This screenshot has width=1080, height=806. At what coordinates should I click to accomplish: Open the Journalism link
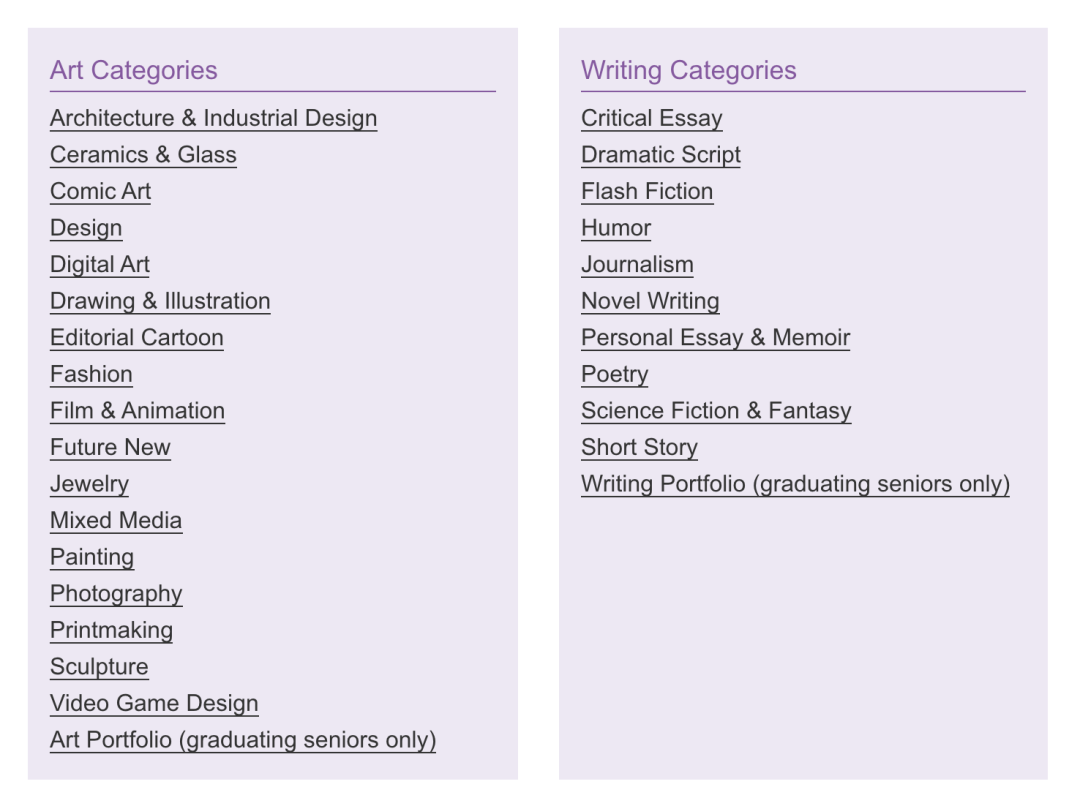pos(638,265)
